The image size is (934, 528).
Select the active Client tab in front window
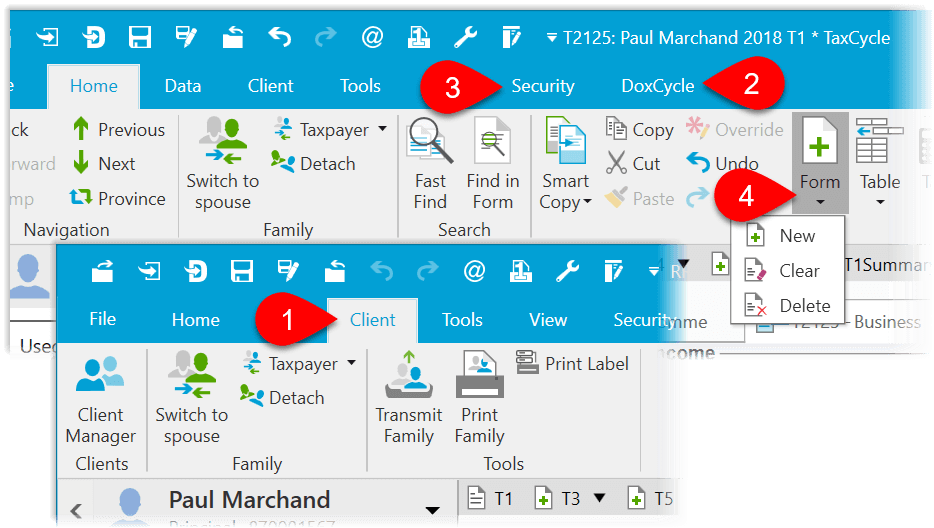pos(372,320)
